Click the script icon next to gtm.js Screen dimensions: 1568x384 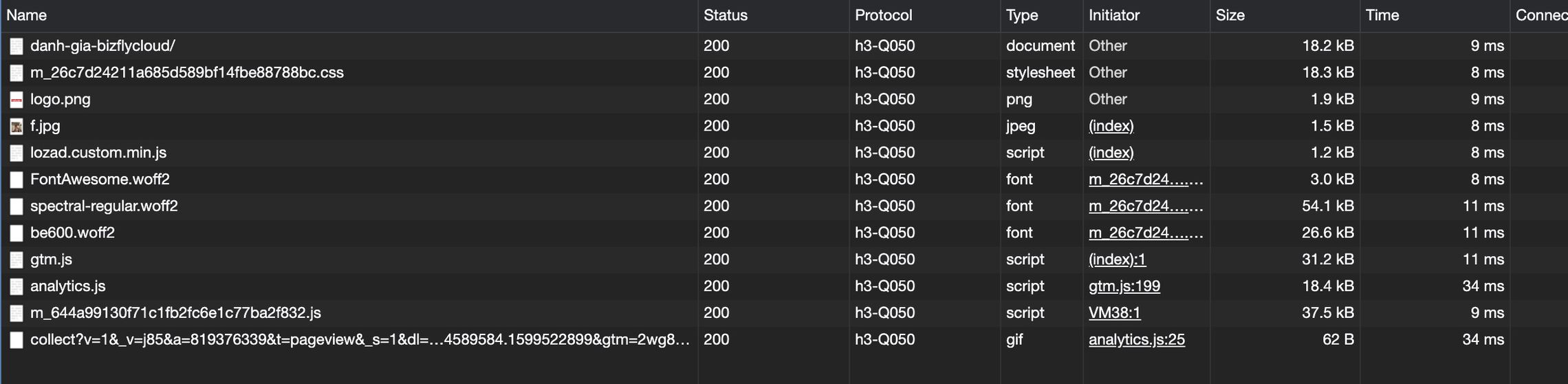[x=17, y=260]
